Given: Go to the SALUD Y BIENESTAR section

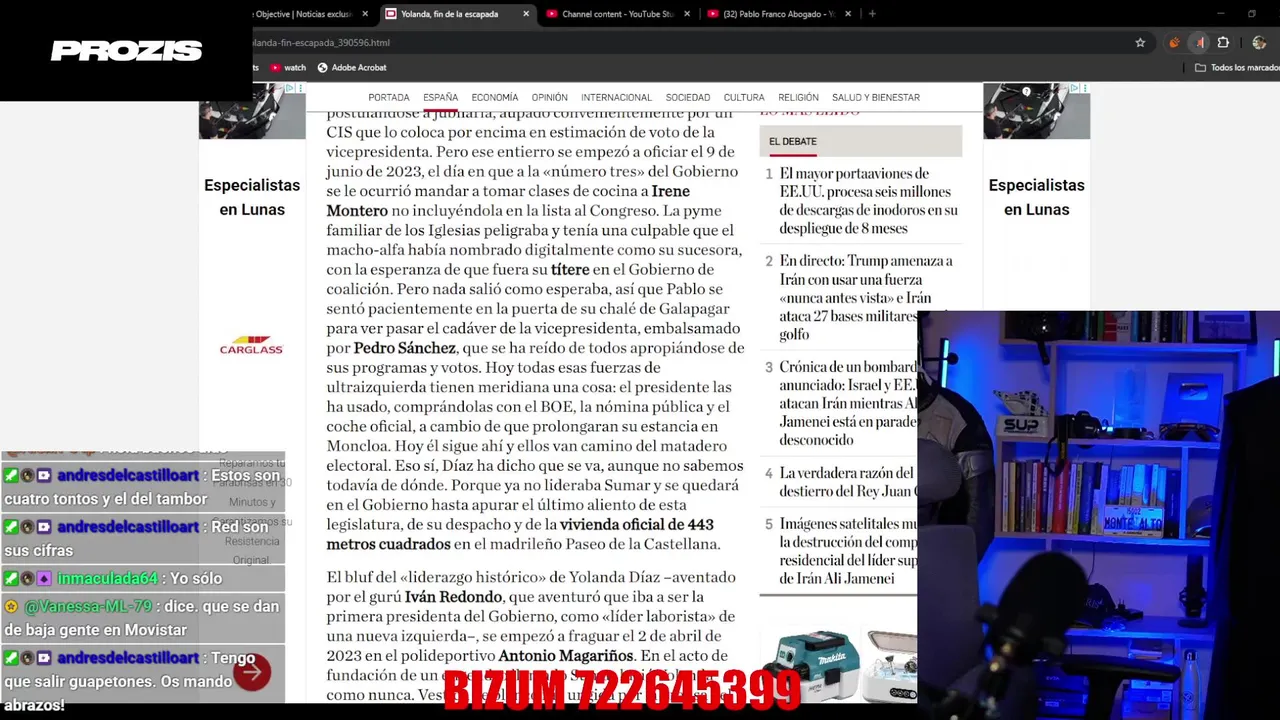Looking at the screenshot, I should 876,98.
